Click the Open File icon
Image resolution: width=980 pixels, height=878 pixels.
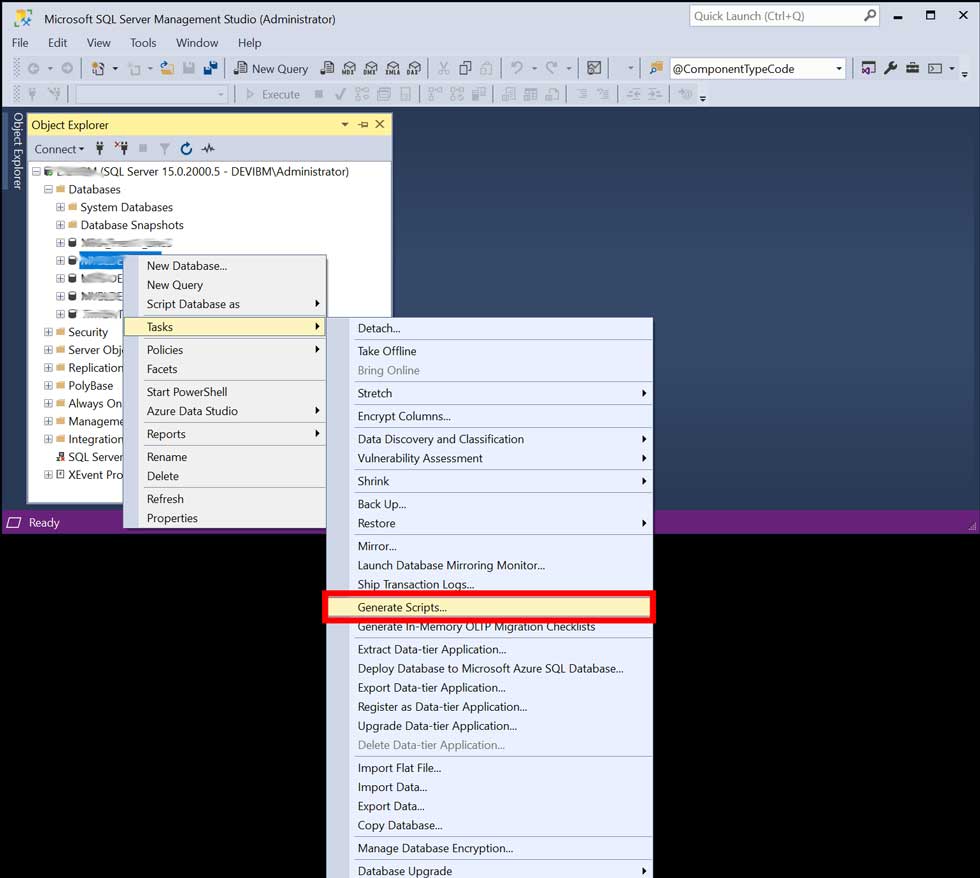click(x=167, y=68)
